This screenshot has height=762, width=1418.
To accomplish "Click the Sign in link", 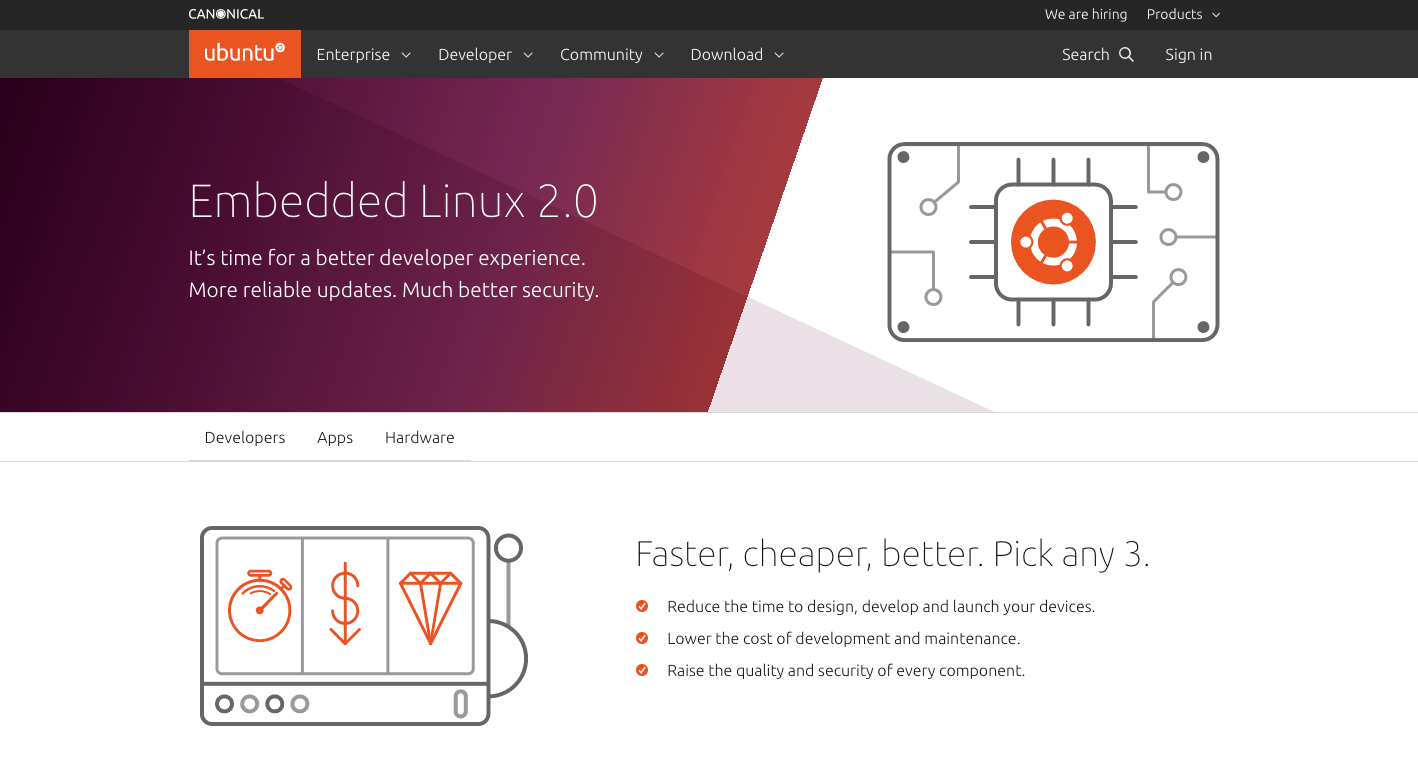I will pyautogui.click(x=1188, y=54).
